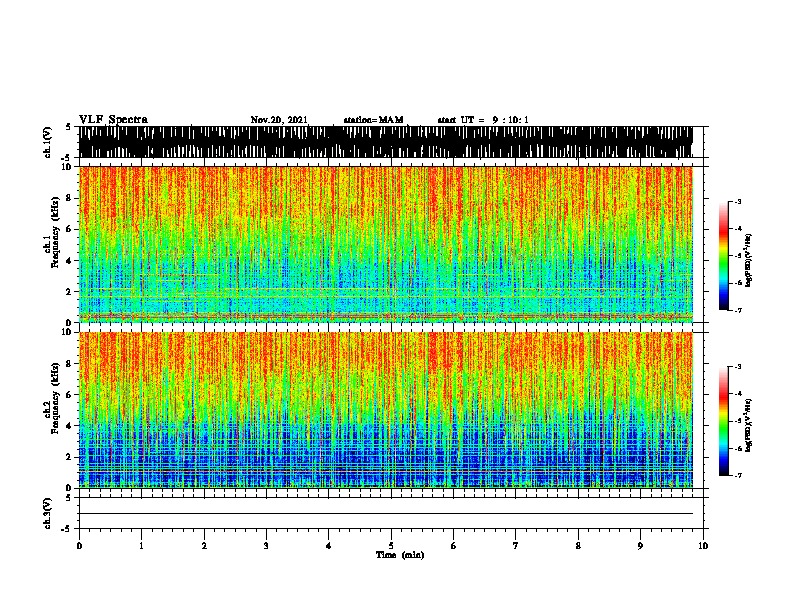Click the time axis tick label "6"
Viewport: 792px width, 612px height.
point(453,546)
